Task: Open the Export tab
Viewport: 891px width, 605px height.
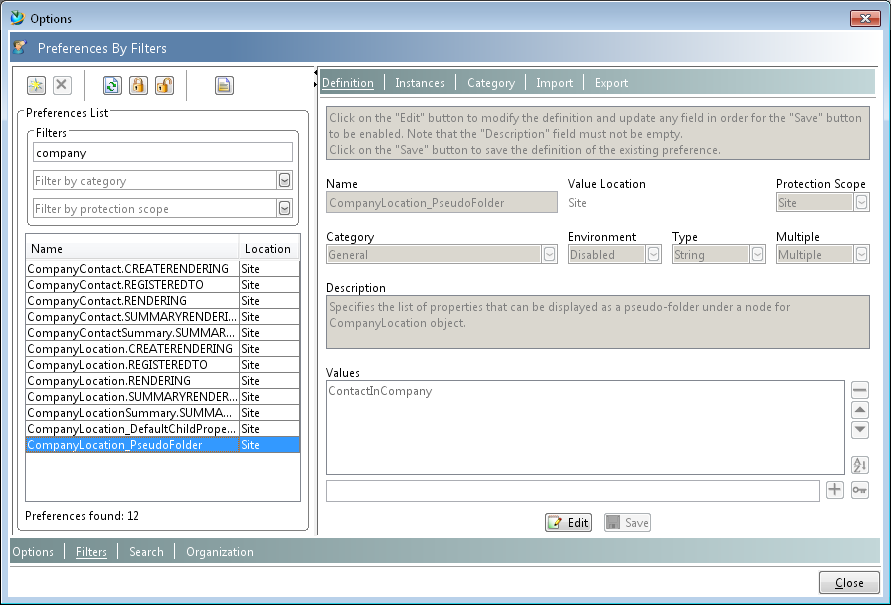Action: pos(611,83)
